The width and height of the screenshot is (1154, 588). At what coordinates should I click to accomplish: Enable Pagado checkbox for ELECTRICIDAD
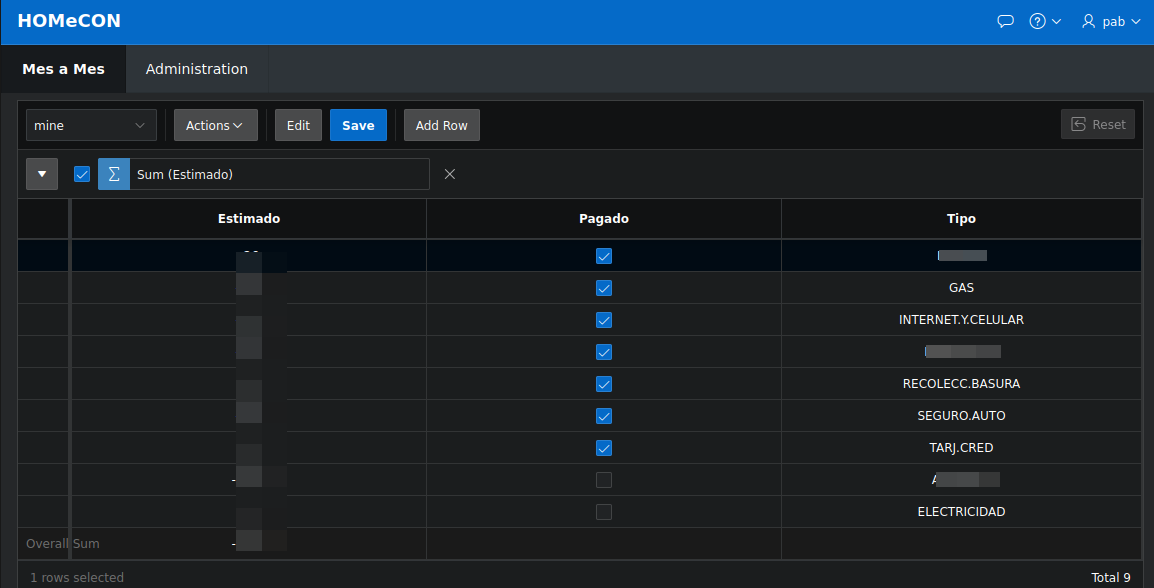(x=603, y=511)
